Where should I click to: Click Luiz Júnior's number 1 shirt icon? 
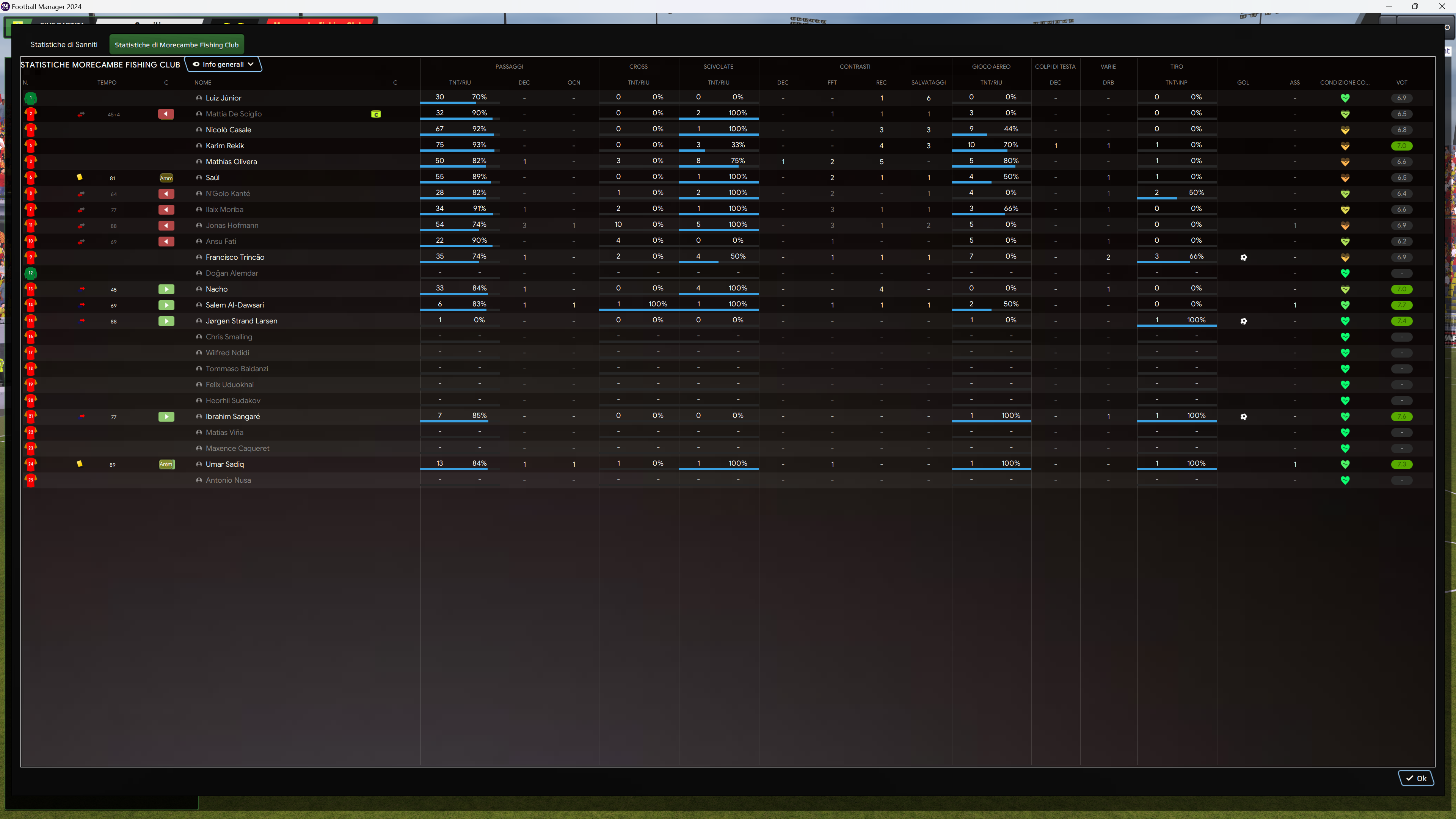30,98
